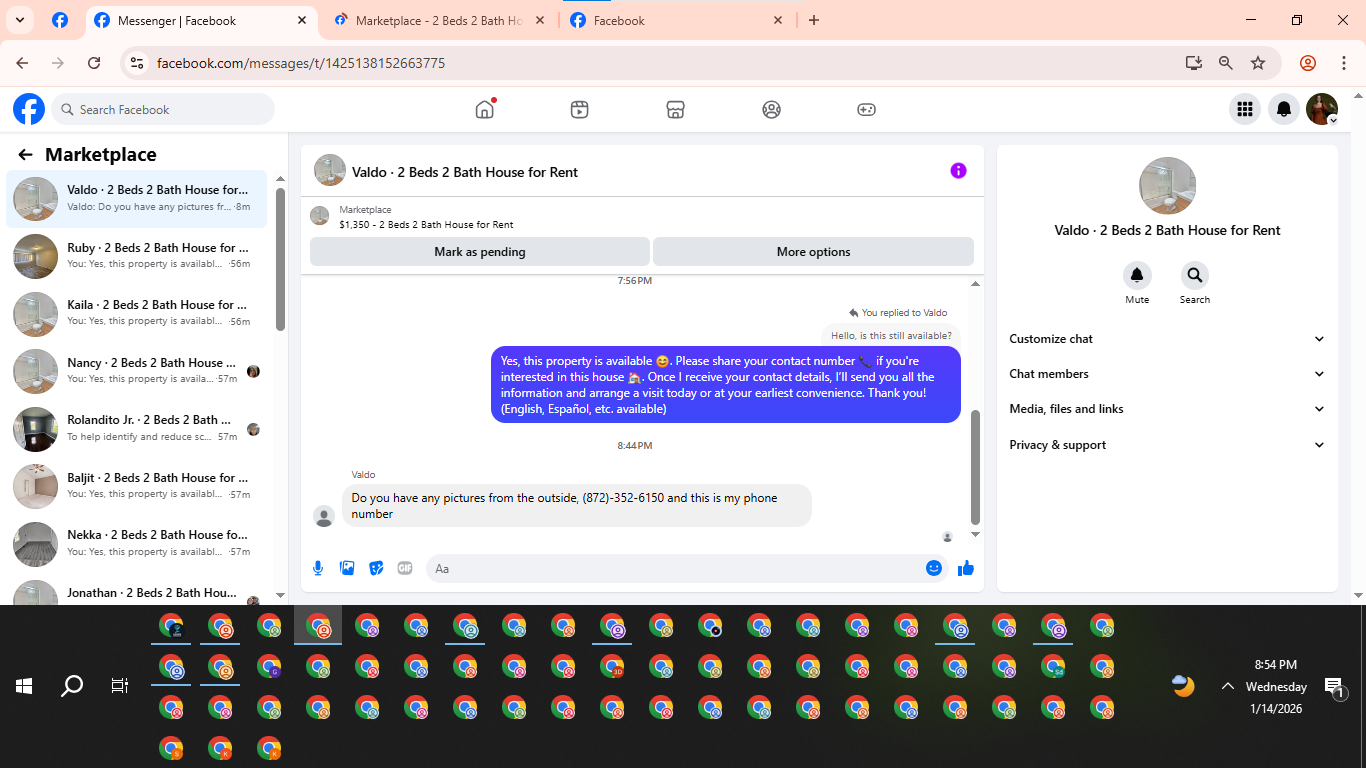Open the Groups icon in top navigation
This screenshot has width=1366, height=768.
[771, 110]
